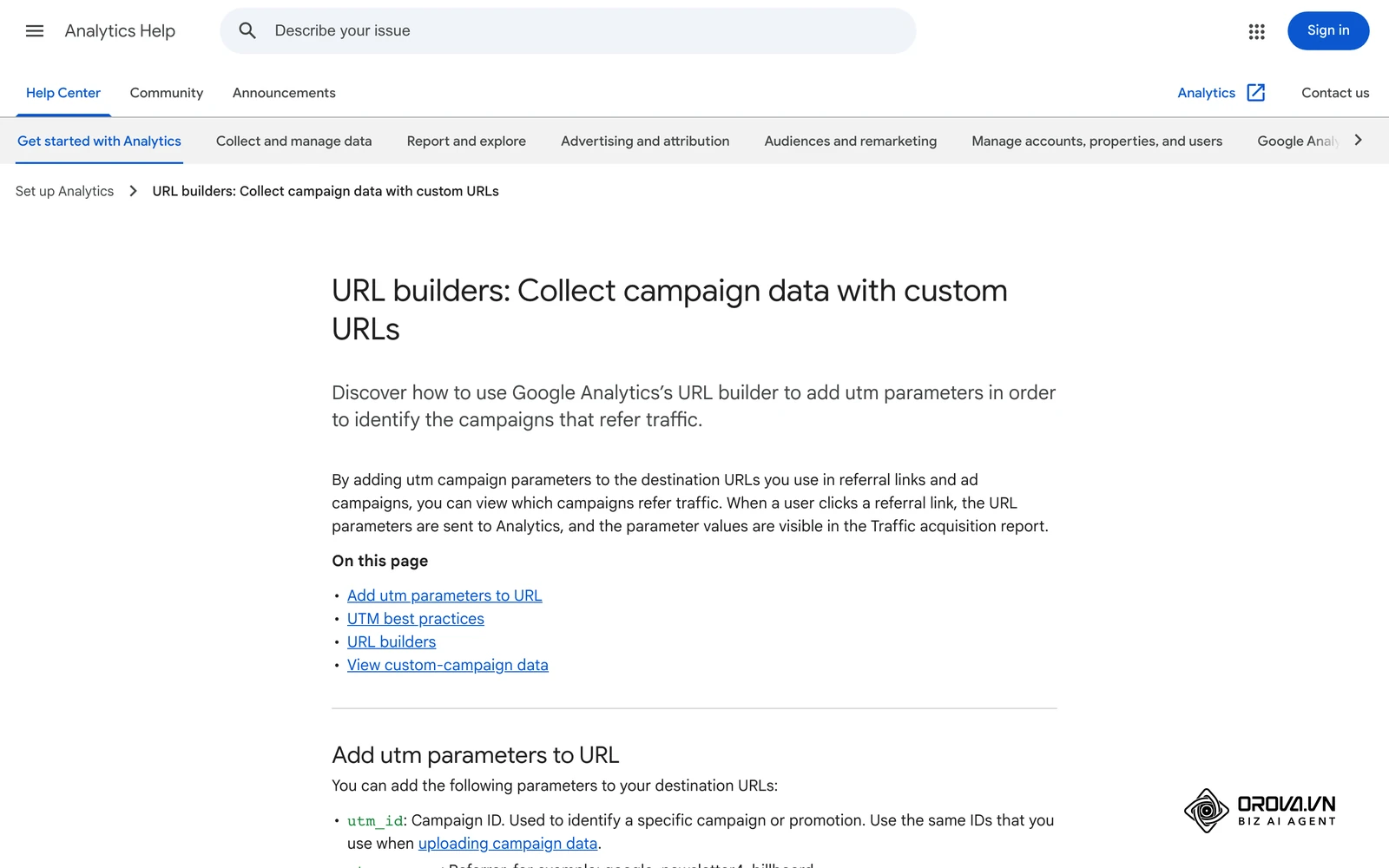The width and height of the screenshot is (1389, 868).
Task: Select Audiences and remarketing topic
Action: [x=851, y=141]
